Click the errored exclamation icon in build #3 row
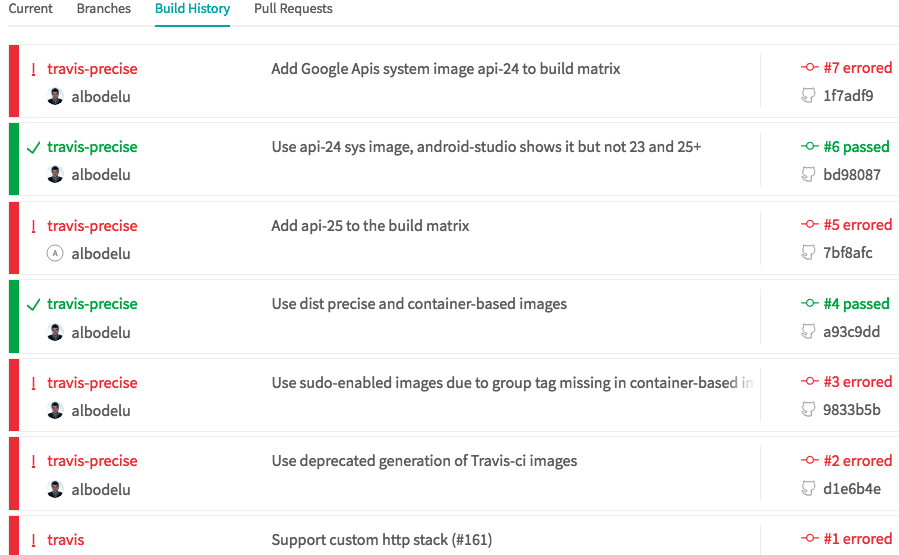 33,383
